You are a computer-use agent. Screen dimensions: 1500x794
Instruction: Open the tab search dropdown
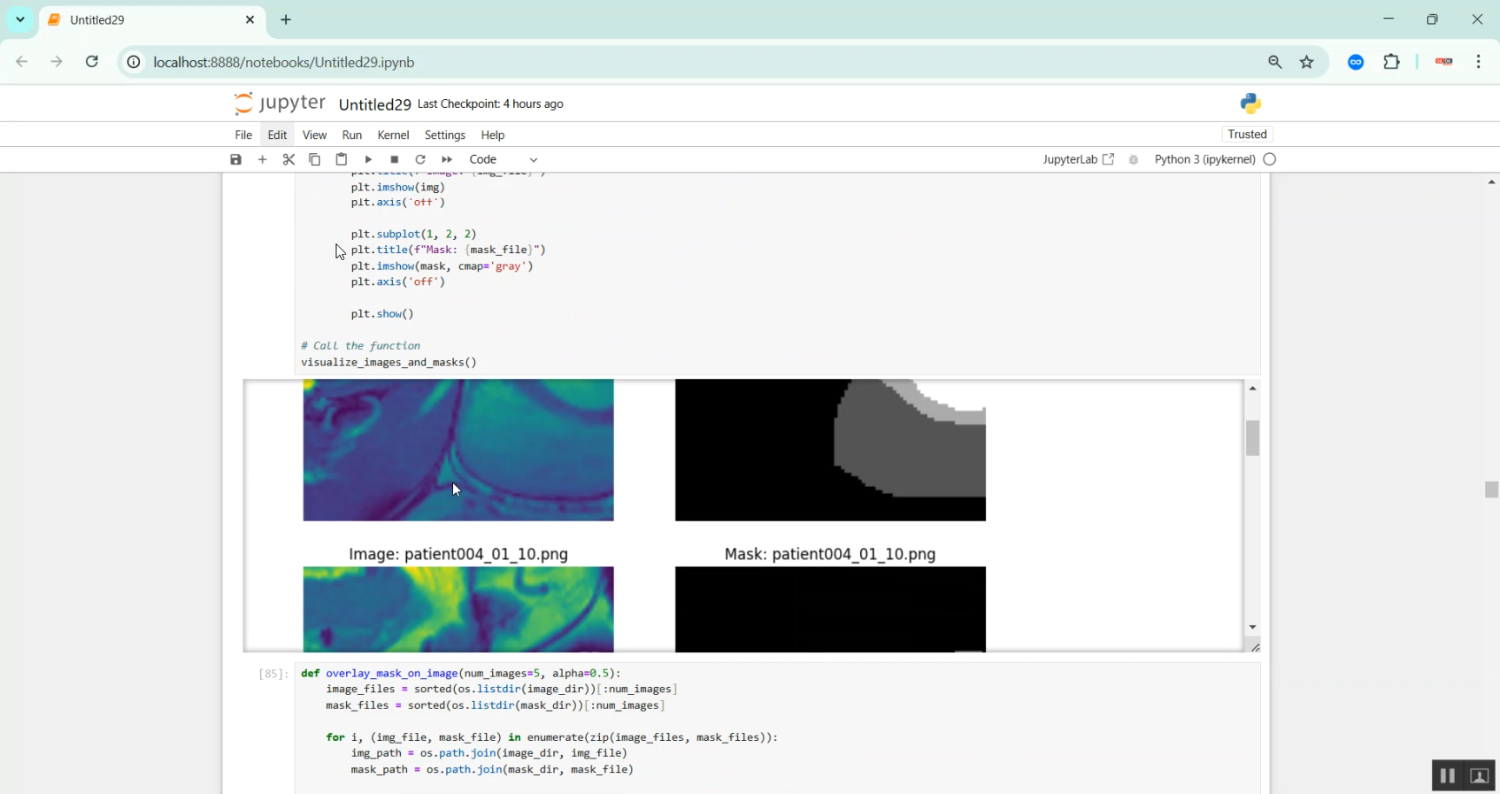20,20
